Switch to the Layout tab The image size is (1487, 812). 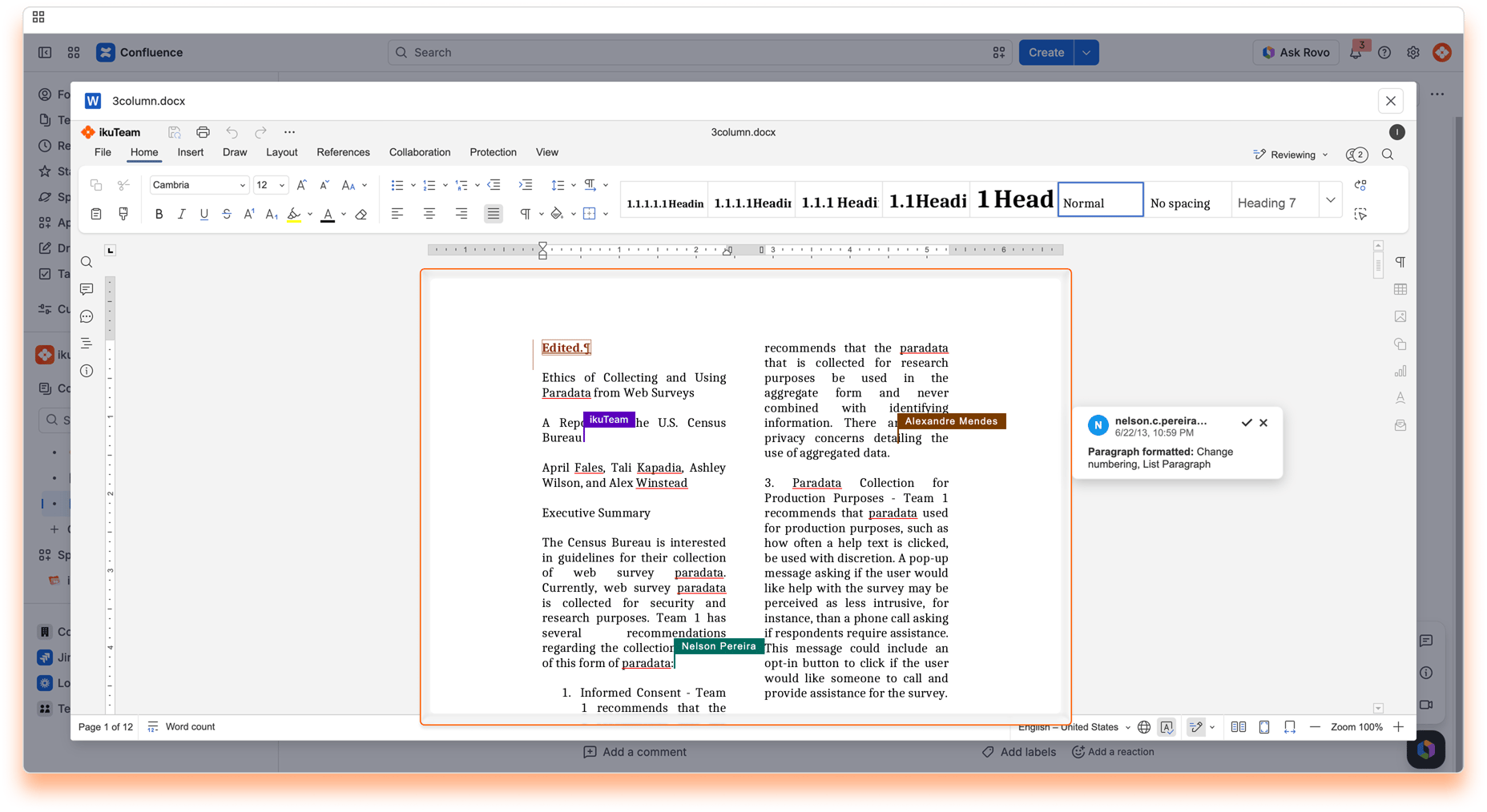coord(282,152)
